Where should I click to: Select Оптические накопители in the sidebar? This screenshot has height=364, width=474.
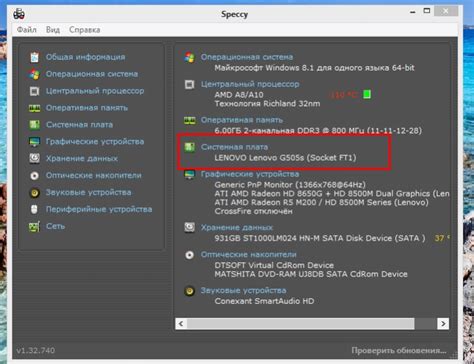94,175
